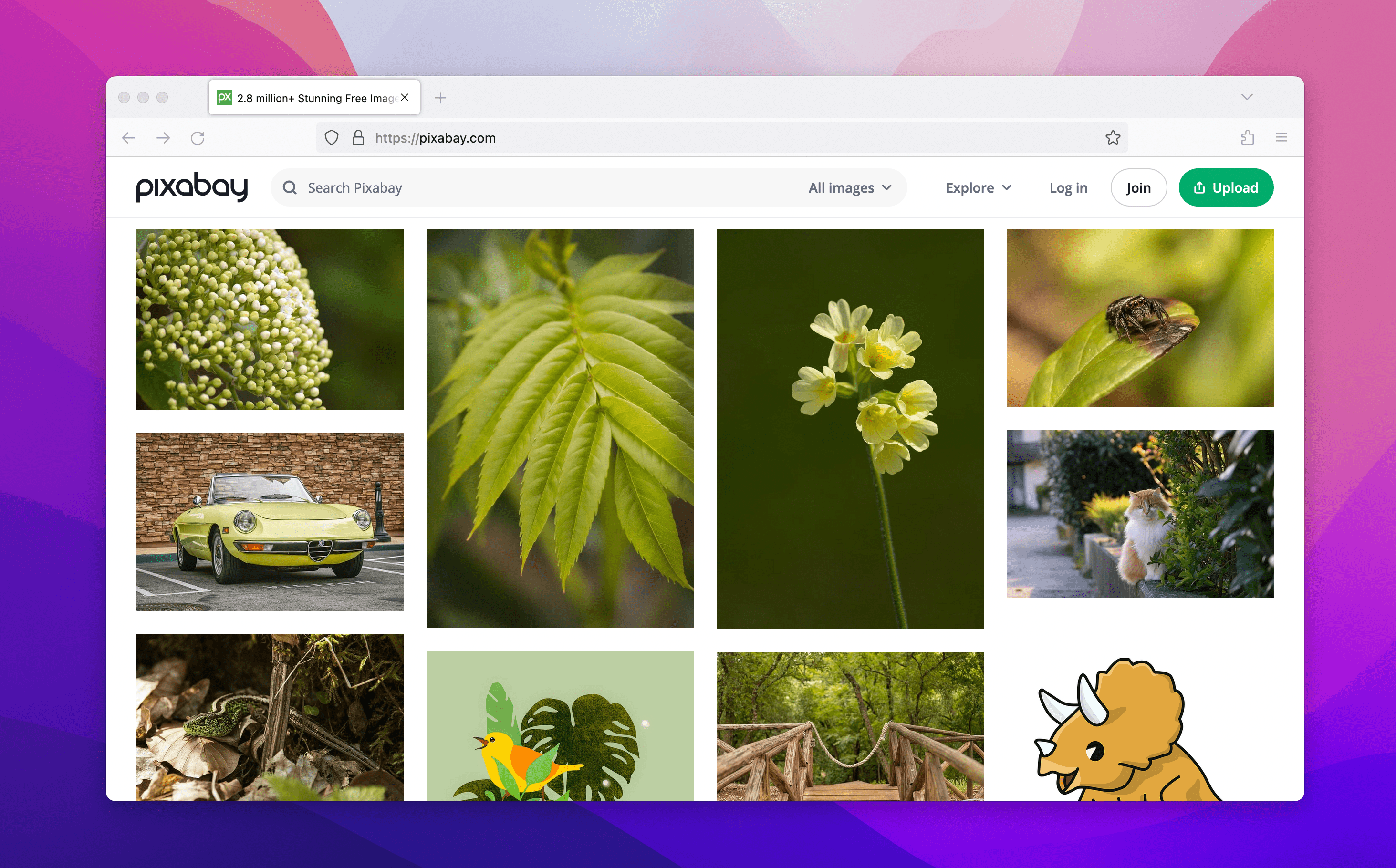Viewport: 1396px width, 868px height.
Task: Open the tab overview chevron
Action: click(x=1247, y=97)
